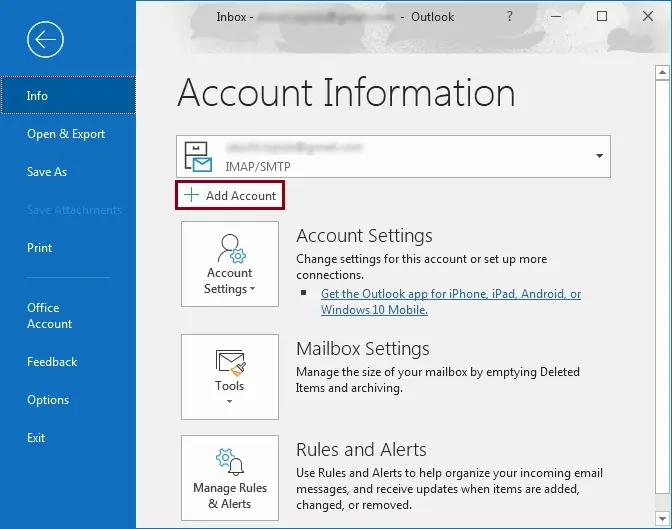Open the Feedback section
672x529 pixels.
[52, 362]
